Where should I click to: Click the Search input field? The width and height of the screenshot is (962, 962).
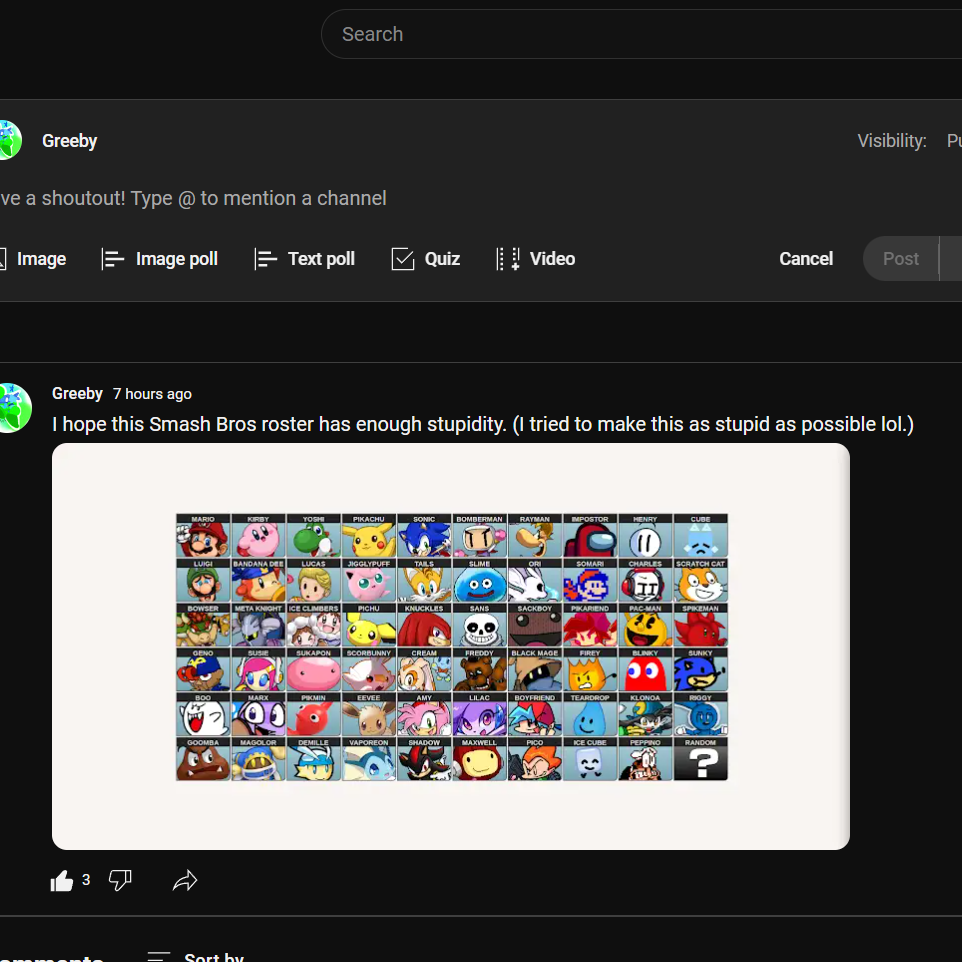[641, 34]
